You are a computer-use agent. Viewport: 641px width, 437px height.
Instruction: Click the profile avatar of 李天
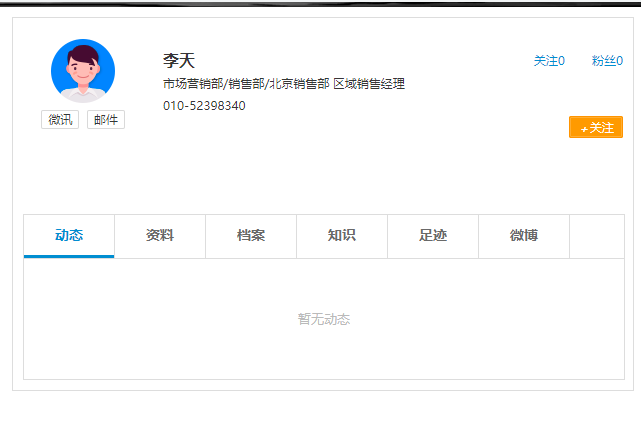[x=83, y=71]
